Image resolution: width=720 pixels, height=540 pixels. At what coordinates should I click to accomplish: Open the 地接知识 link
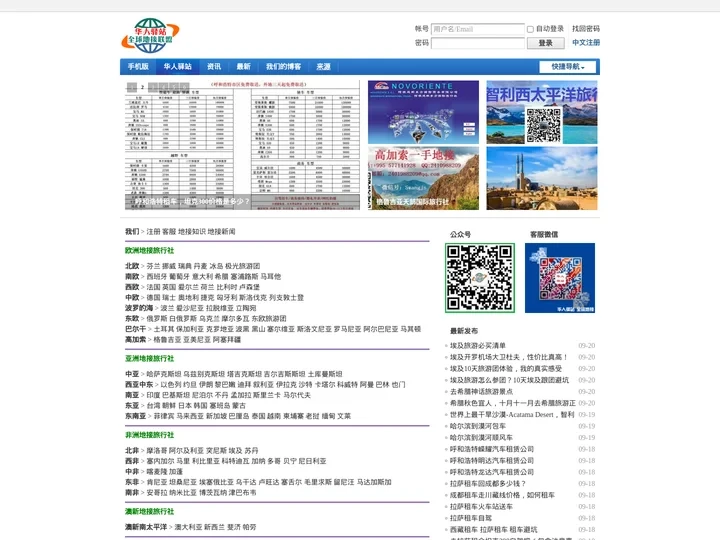point(191,231)
